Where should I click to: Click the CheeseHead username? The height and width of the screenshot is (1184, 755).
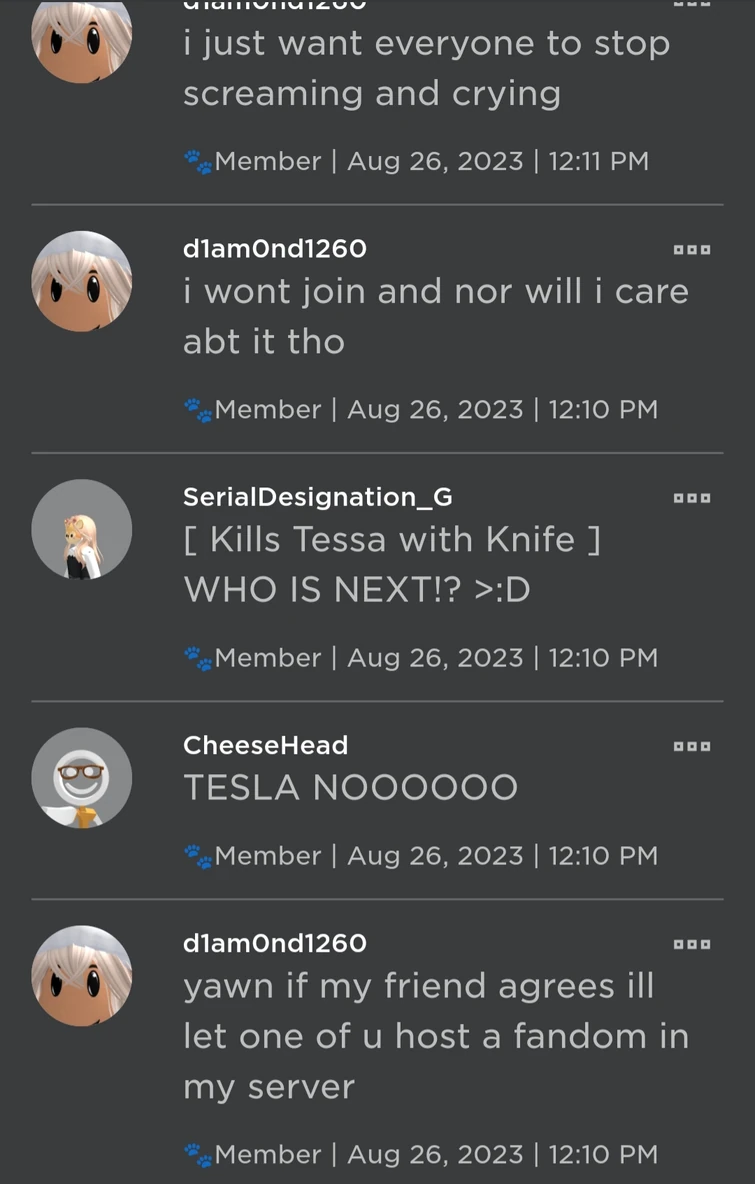pyautogui.click(x=265, y=745)
